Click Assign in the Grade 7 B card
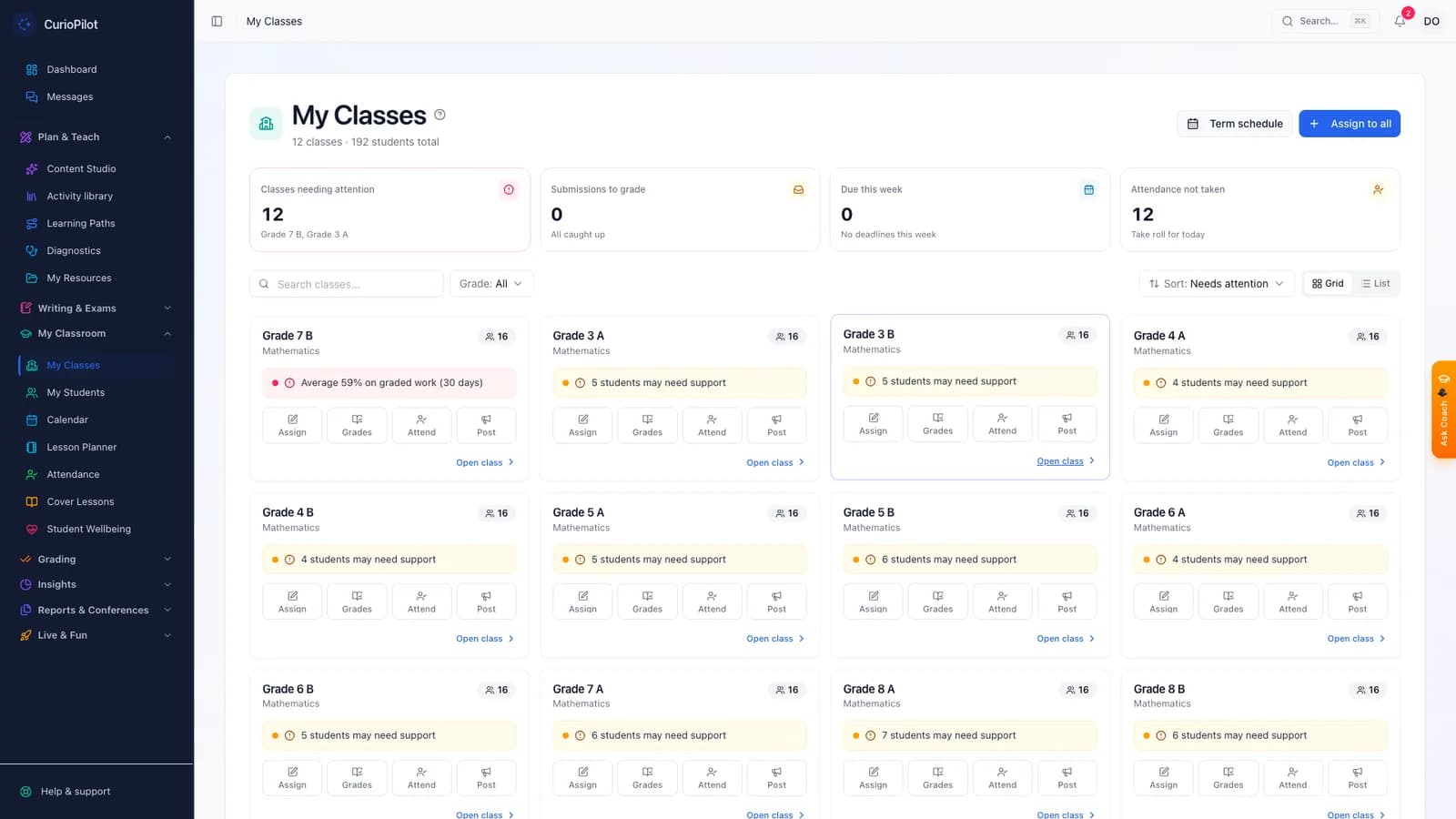Image resolution: width=1456 pixels, height=819 pixels. point(292,425)
